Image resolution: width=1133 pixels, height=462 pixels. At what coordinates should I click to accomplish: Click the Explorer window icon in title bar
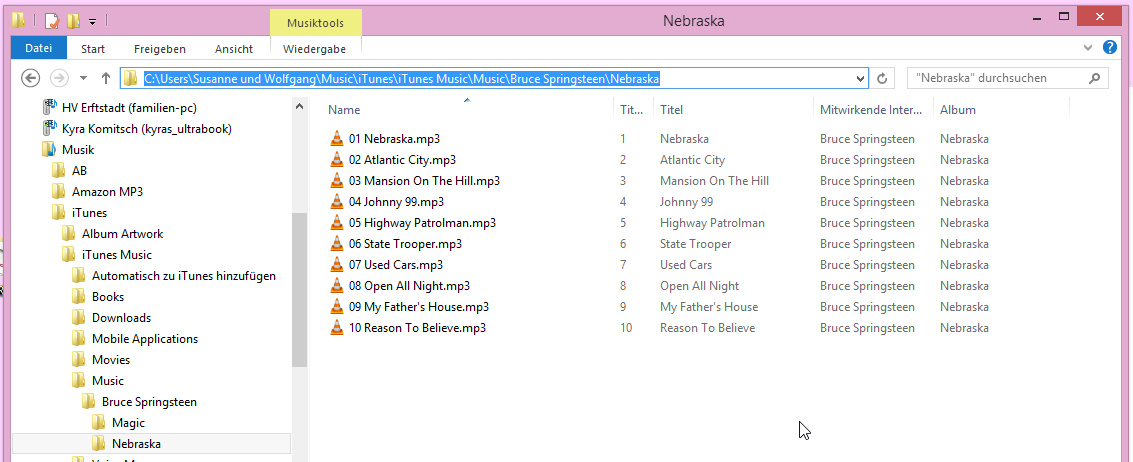click(20, 20)
